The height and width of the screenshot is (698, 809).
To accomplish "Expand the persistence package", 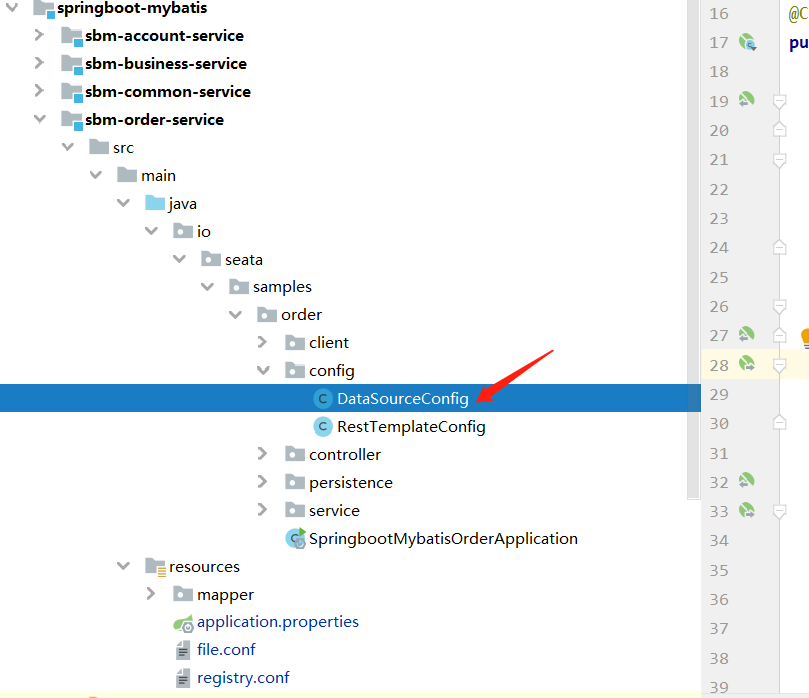I will [263, 482].
